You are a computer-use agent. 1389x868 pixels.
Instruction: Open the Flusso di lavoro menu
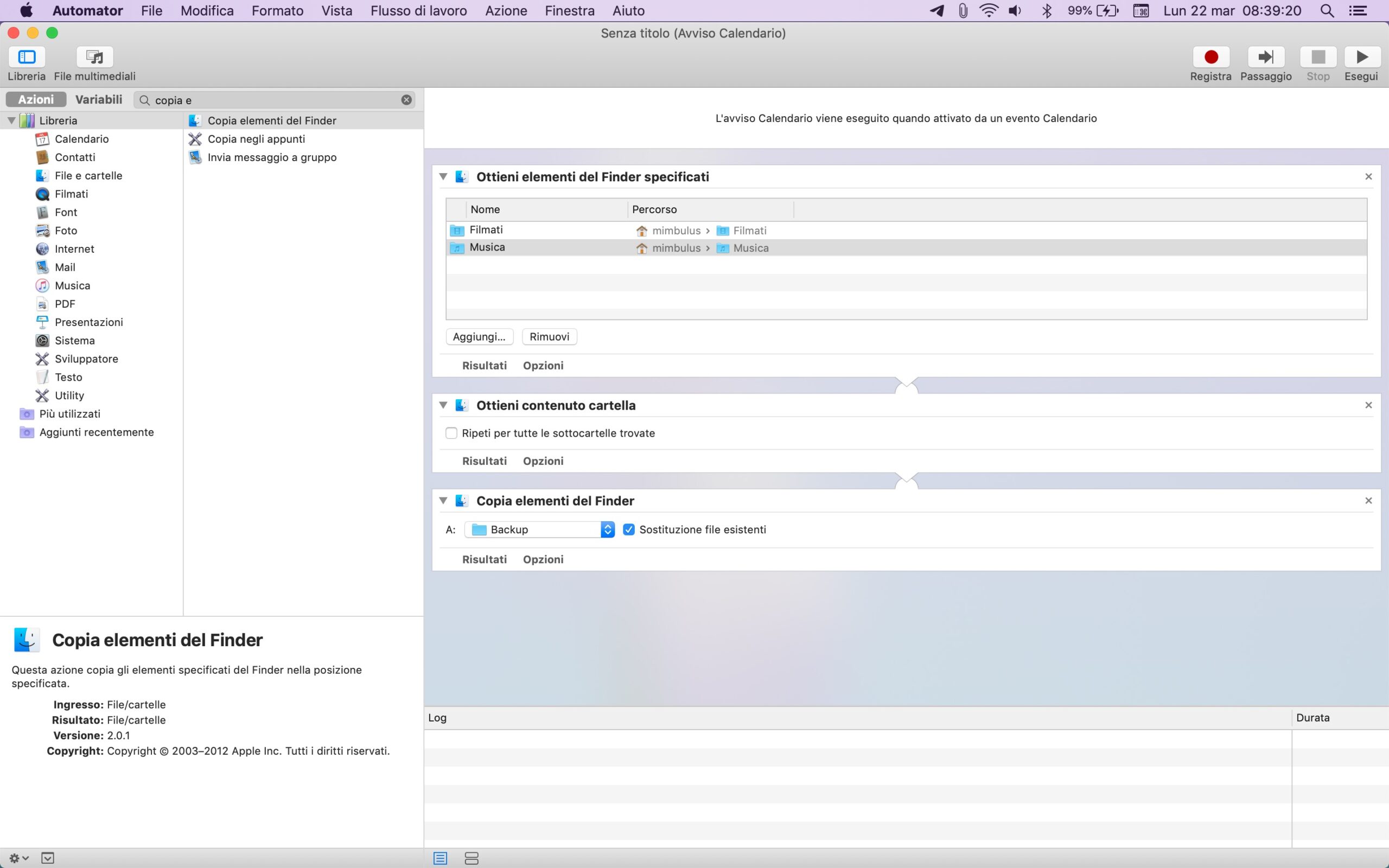pos(418,11)
